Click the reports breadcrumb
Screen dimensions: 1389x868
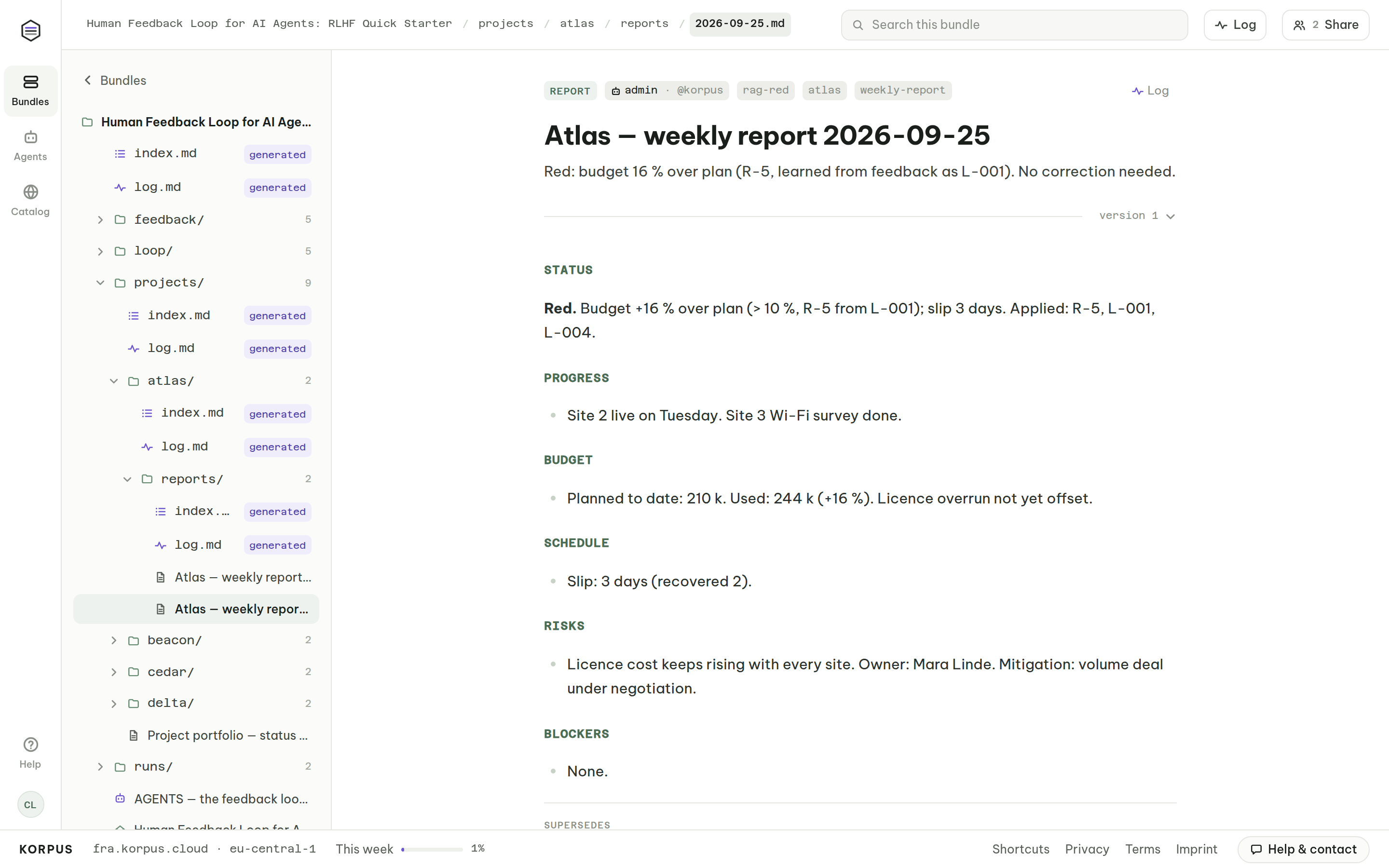point(644,24)
